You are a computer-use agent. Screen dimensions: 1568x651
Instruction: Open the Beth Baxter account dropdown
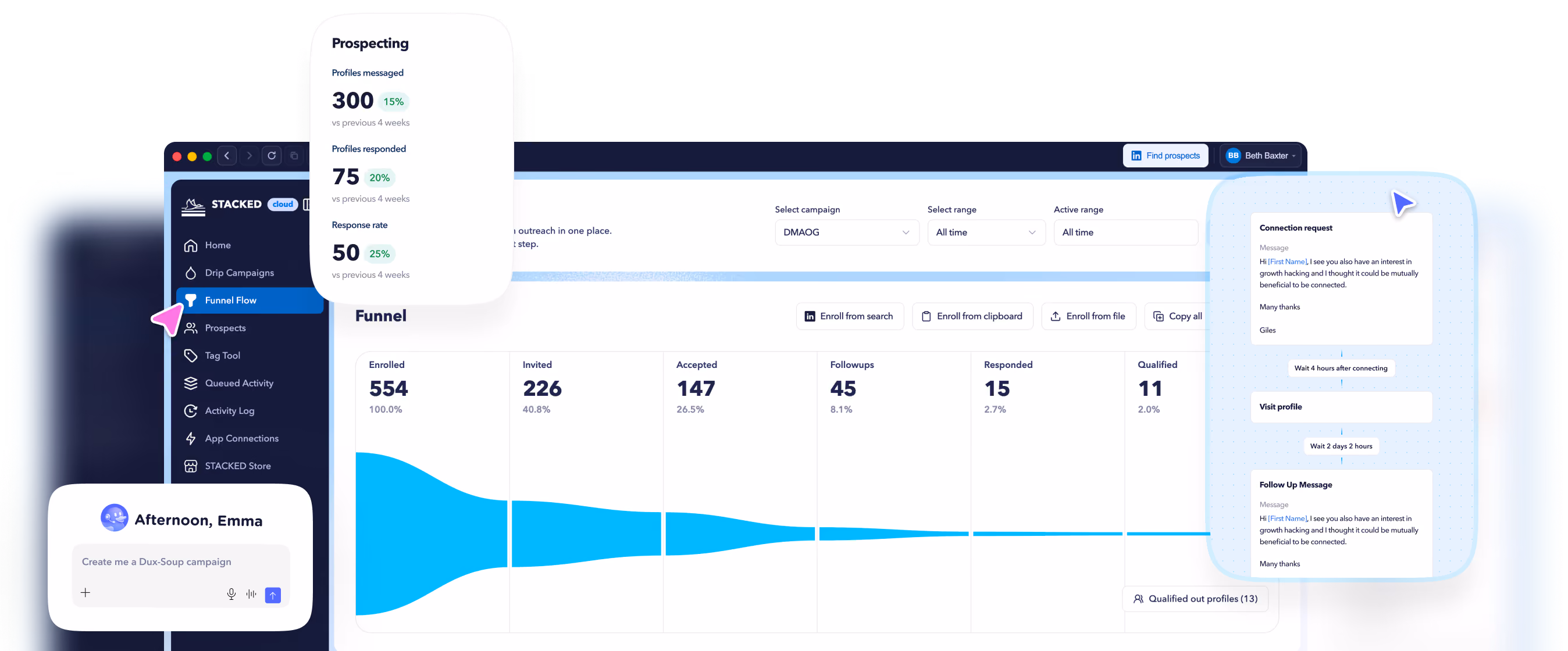[x=1260, y=156]
